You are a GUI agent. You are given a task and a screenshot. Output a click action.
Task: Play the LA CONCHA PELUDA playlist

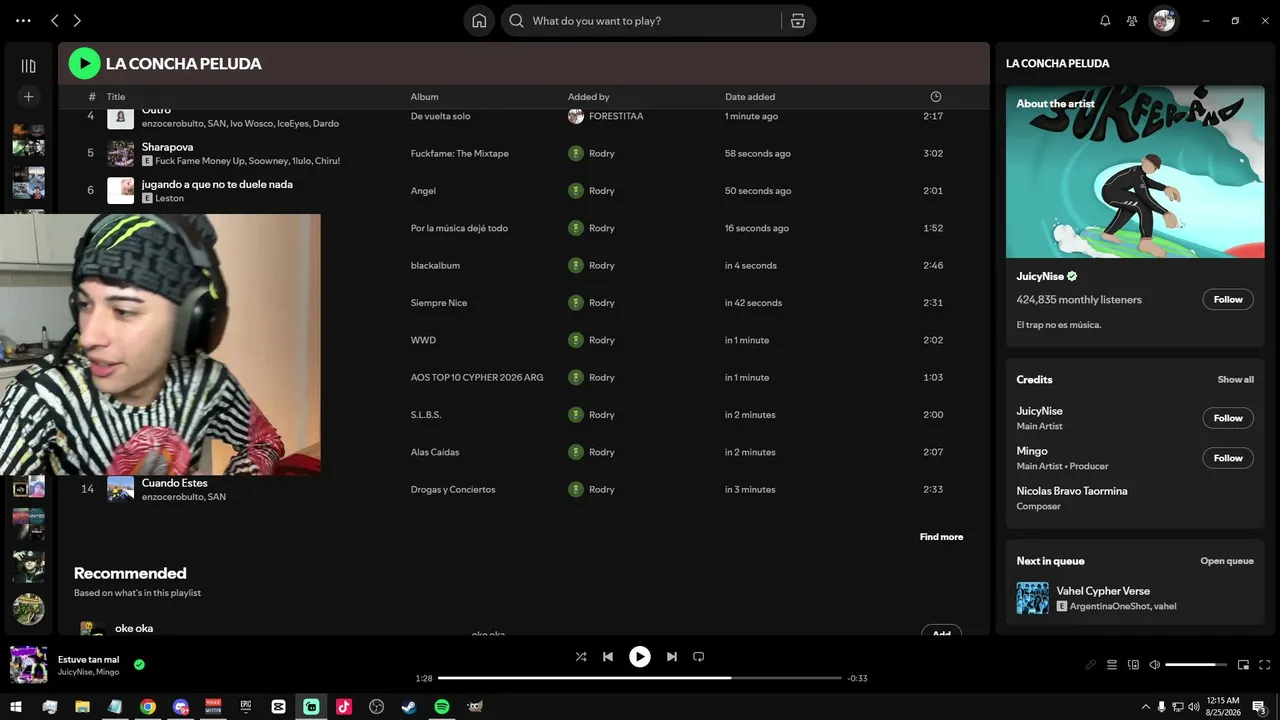(84, 63)
